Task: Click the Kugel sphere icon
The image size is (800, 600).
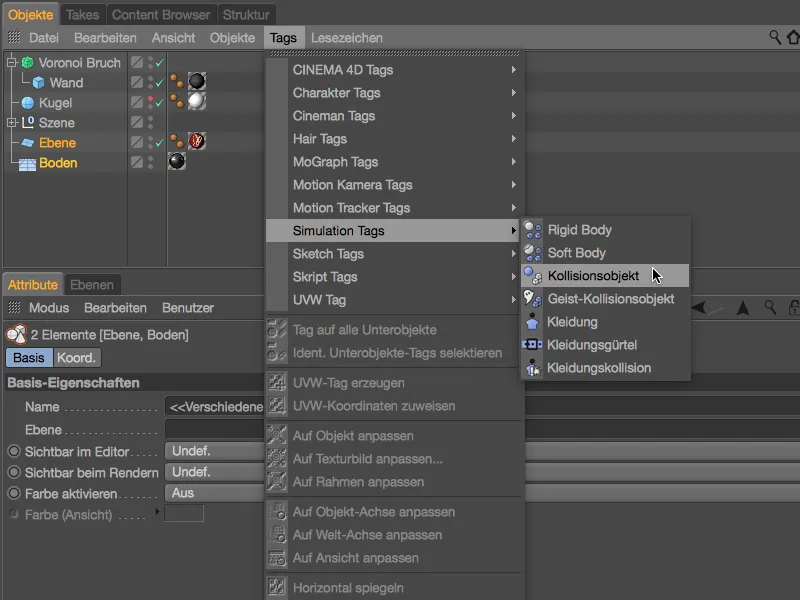Action: click(28, 103)
